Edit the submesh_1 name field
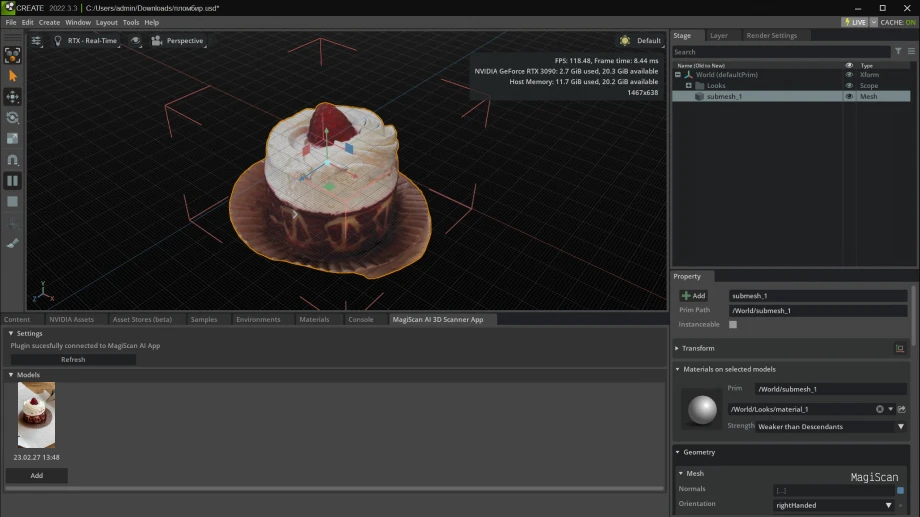The image size is (920, 517). pyautogui.click(x=818, y=296)
